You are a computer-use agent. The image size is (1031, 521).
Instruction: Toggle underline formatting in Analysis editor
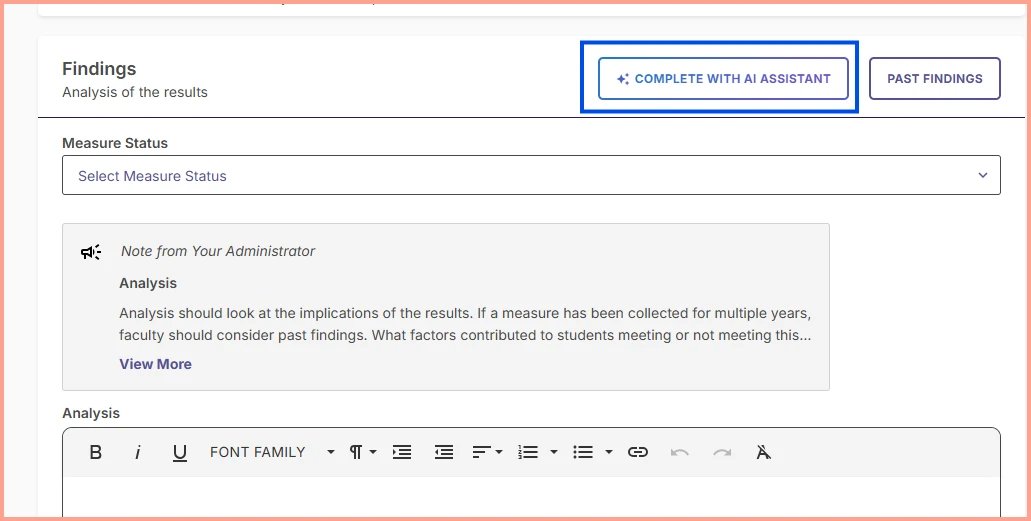coord(180,453)
